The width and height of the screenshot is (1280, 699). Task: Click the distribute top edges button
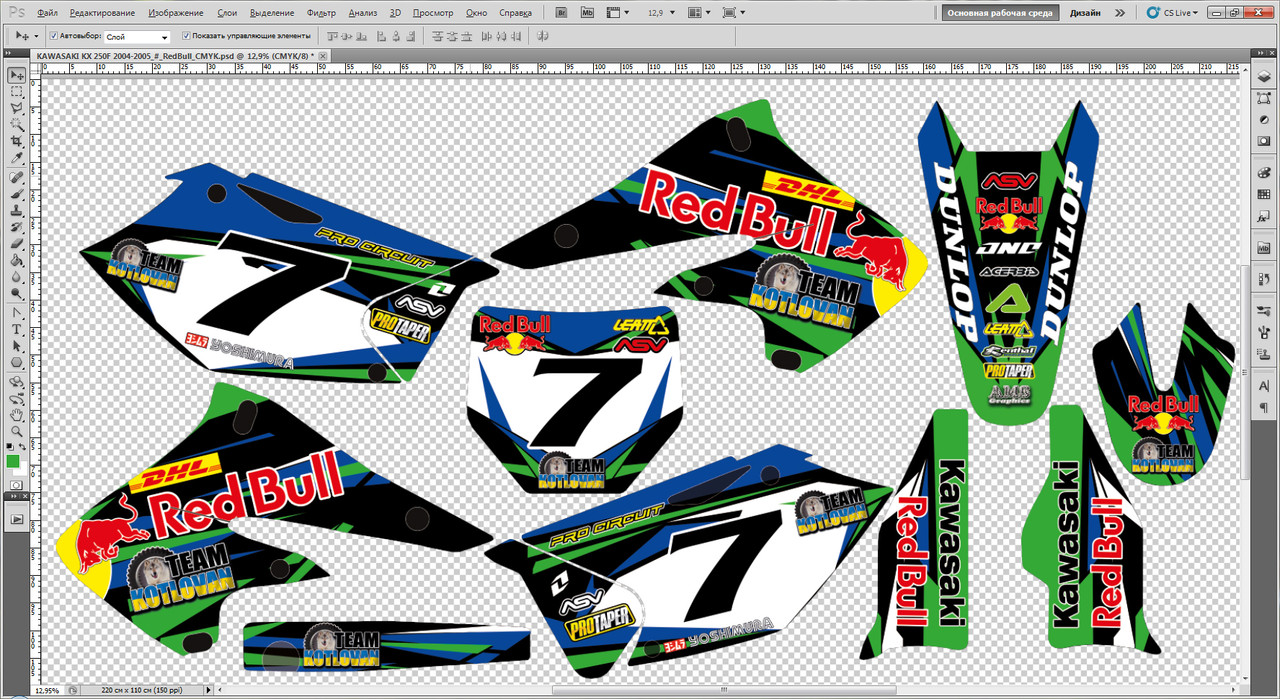click(x=437, y=36)
